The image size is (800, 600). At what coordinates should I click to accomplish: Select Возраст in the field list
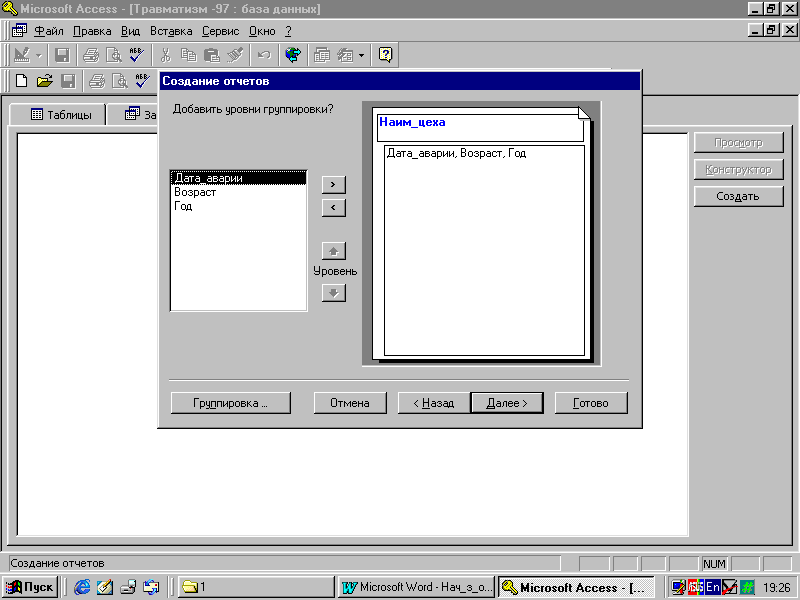[238, 192]
